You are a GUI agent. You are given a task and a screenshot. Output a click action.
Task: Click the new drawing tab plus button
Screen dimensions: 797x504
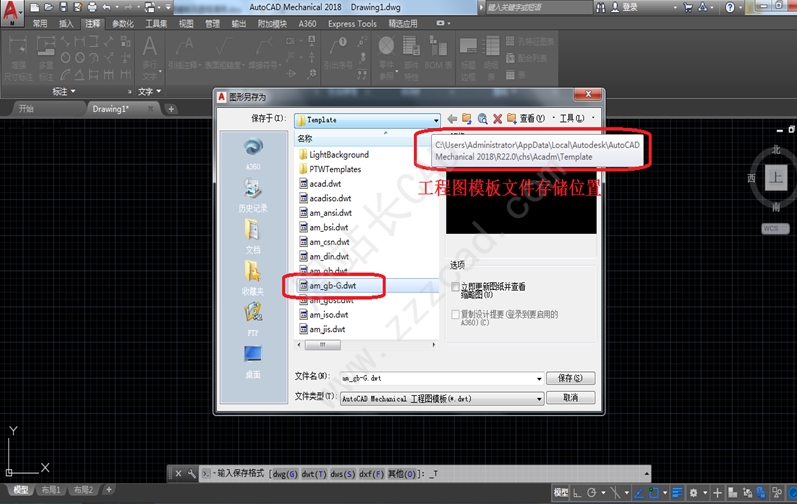171,109
